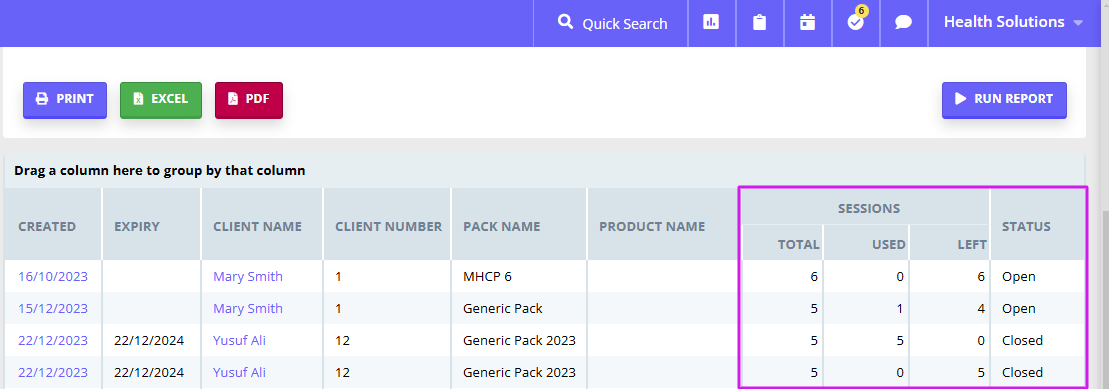Open tasks checkmark icon with badge 6
The image size is (1109, 389).
click(x=856, y=21)
